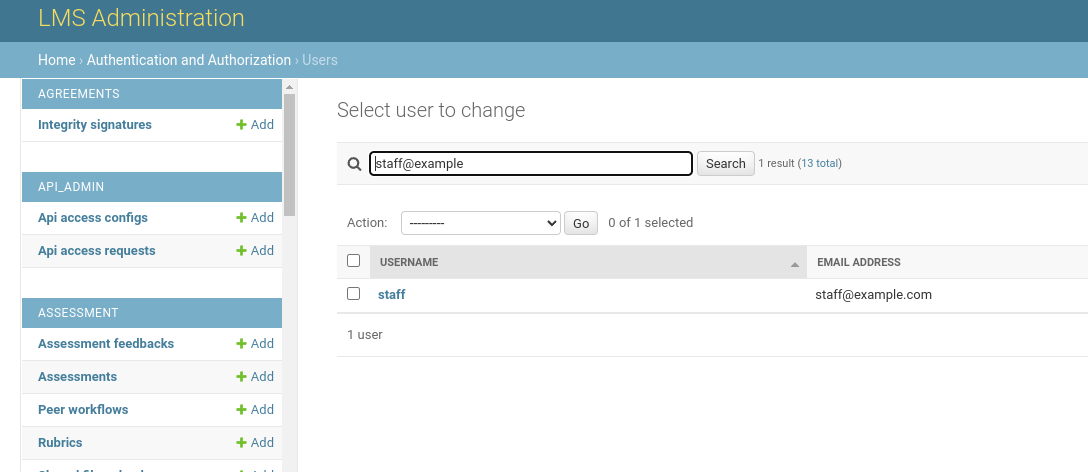Open the staff user link
Screen dimensions: 1088x472
[x=391, y=294]
